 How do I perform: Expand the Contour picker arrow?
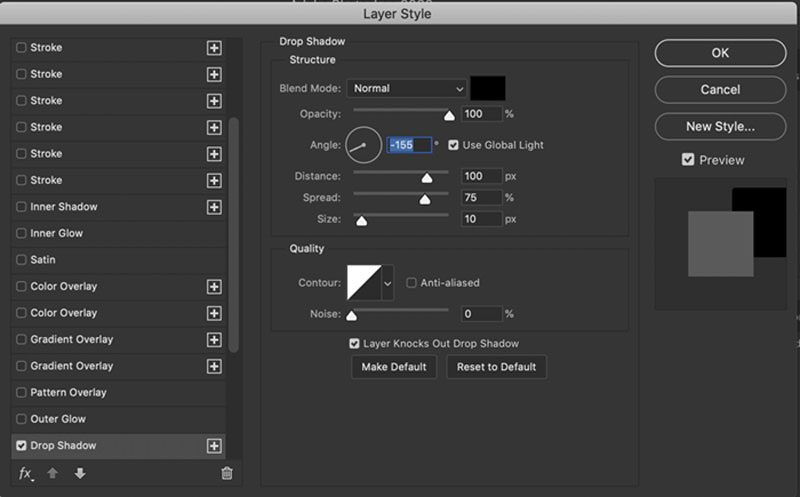pos(387,283)
